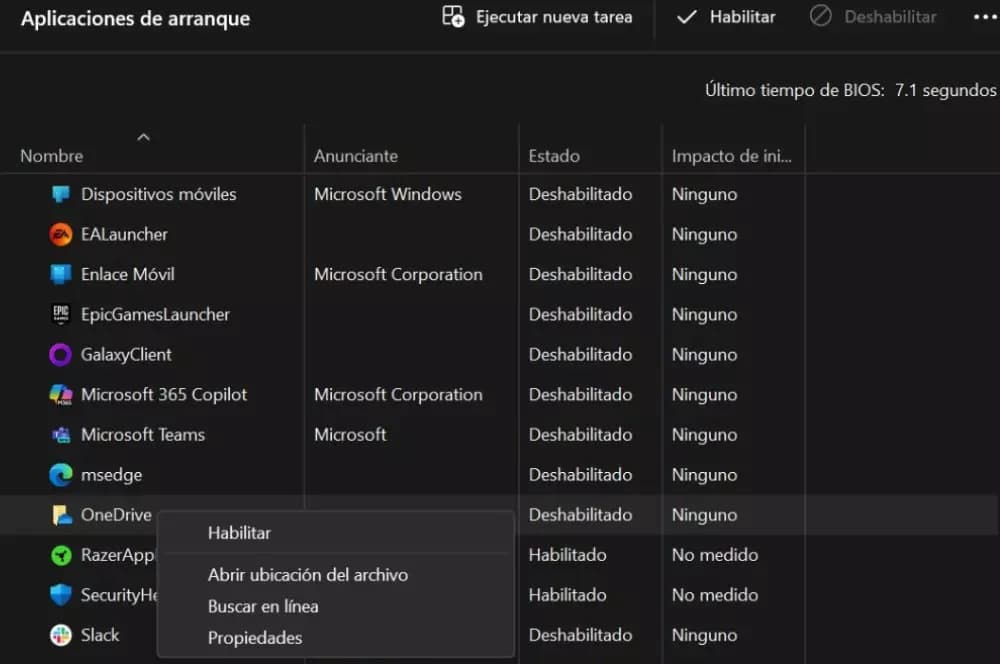Click the Enlace Móvil icon
Screen dimensions: 1000x664
tap(61, 275)
